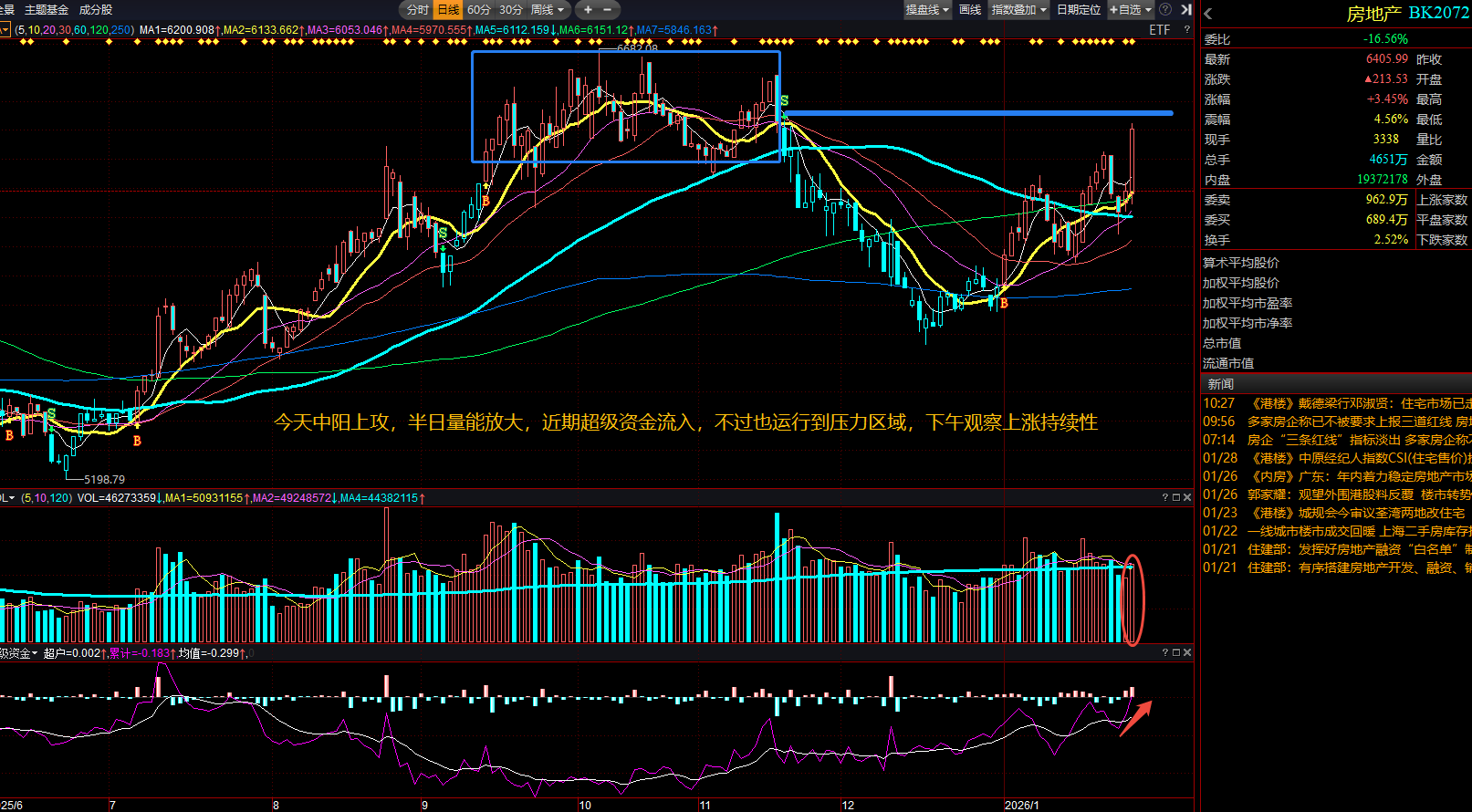Expand the 操盘线 dropdown
This screenshot has width=1472, height=812.
click(x=927, y=10)
